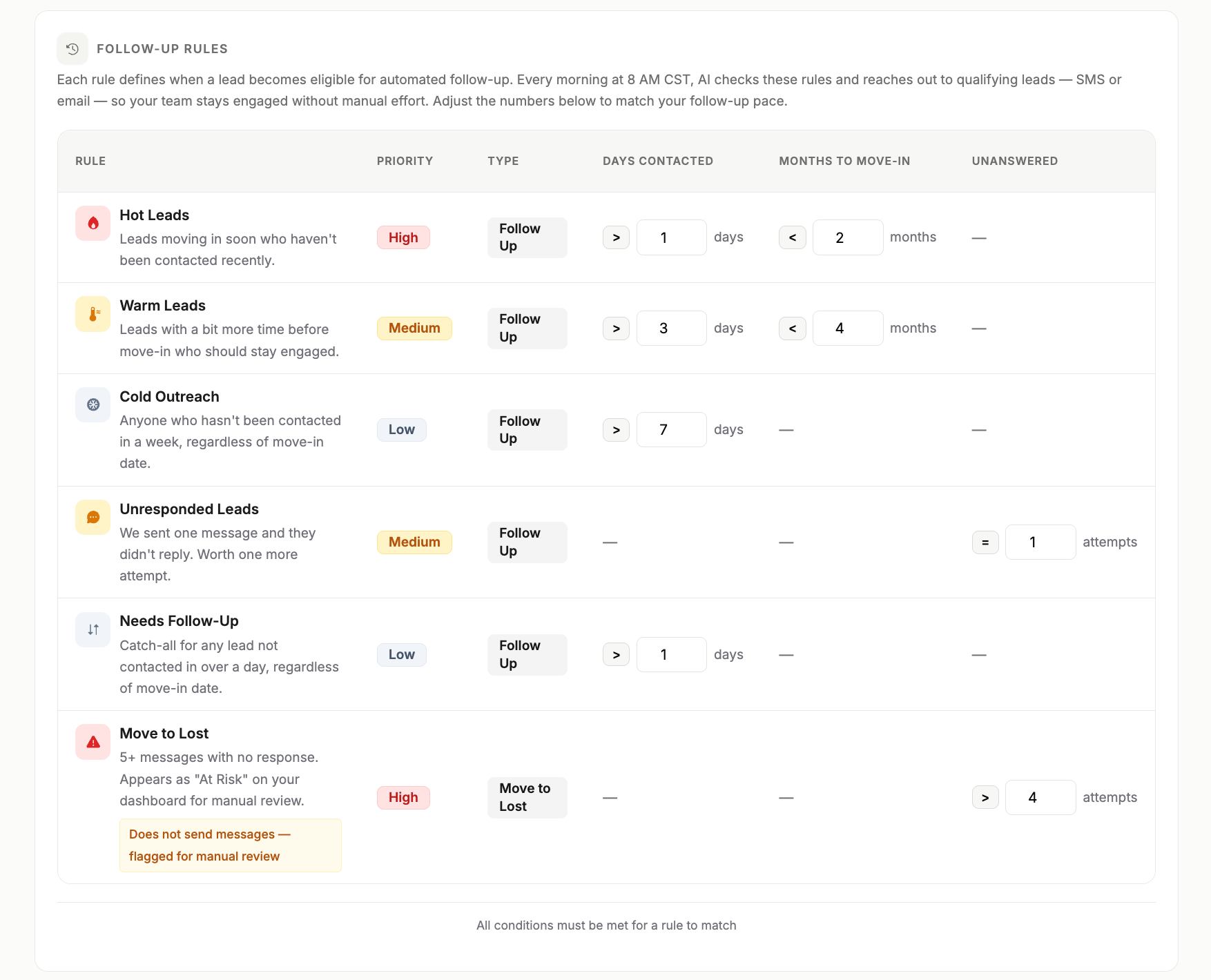Click Warm Leads less-than operator for months
The image size is (1211, 980).
[793, 329]
